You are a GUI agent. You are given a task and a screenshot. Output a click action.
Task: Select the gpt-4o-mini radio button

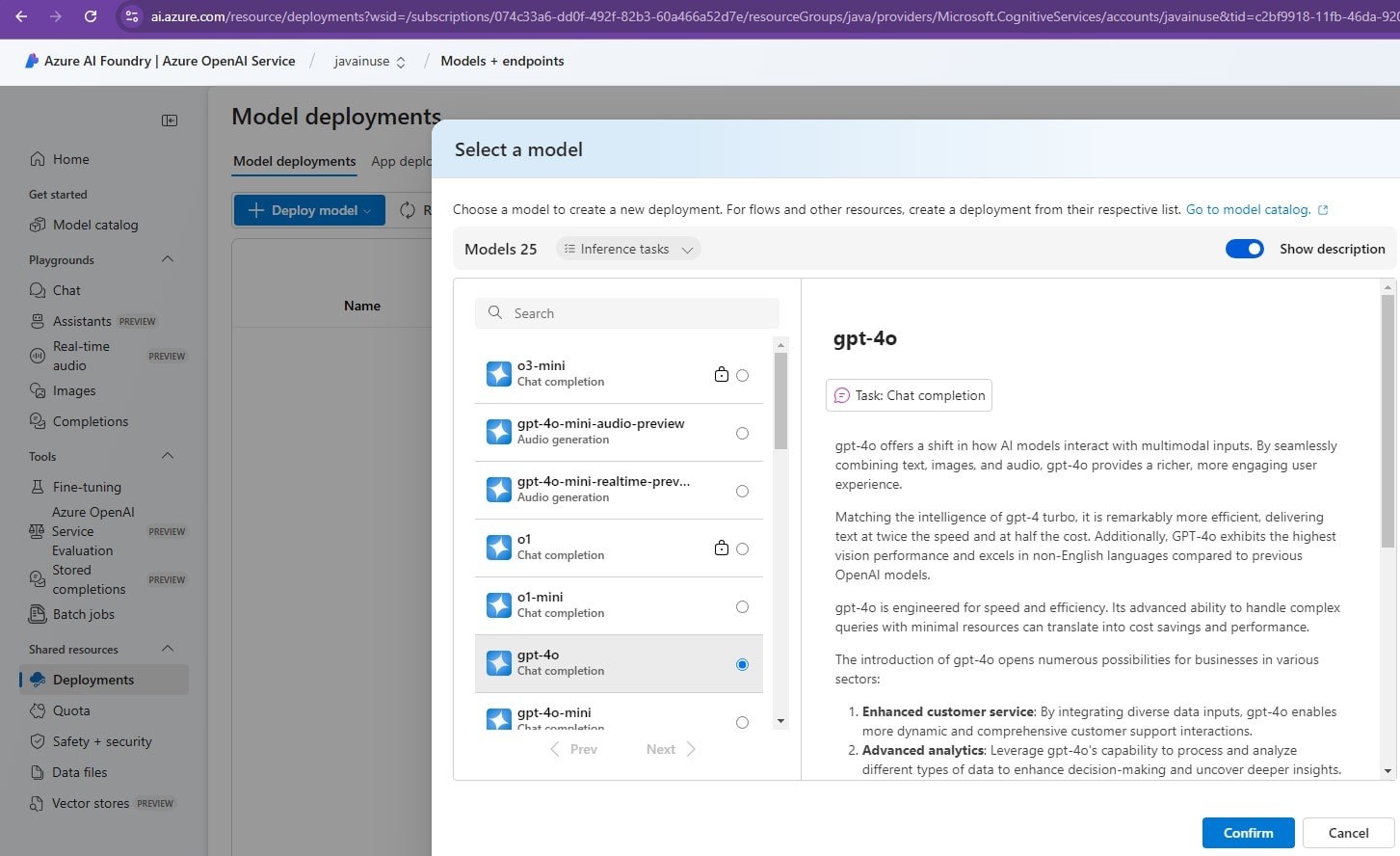(x=742, y=722)
